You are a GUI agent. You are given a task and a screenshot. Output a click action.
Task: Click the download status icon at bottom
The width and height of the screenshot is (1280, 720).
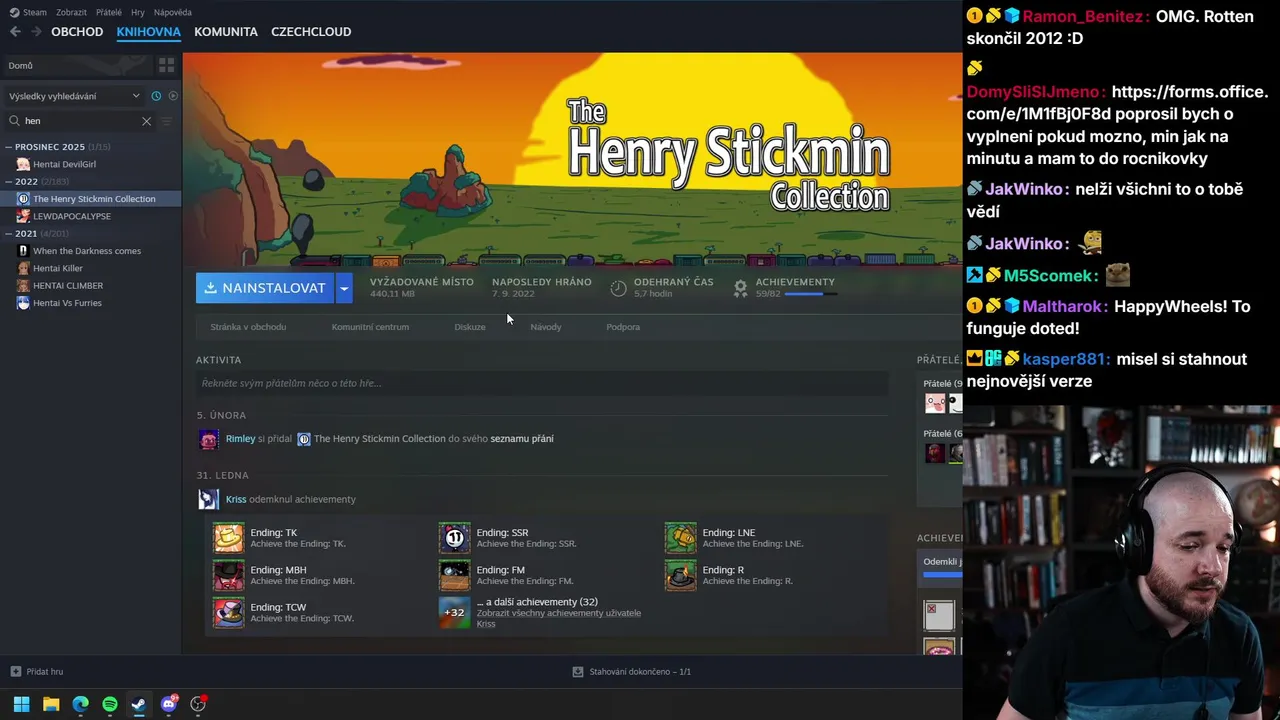[578, 672]
